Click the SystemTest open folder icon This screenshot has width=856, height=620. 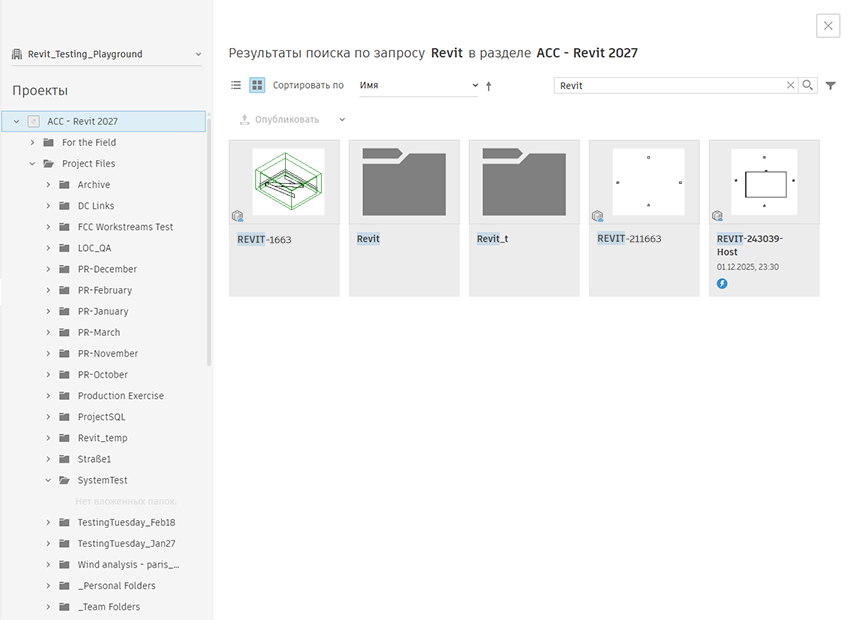click(64, 480)
